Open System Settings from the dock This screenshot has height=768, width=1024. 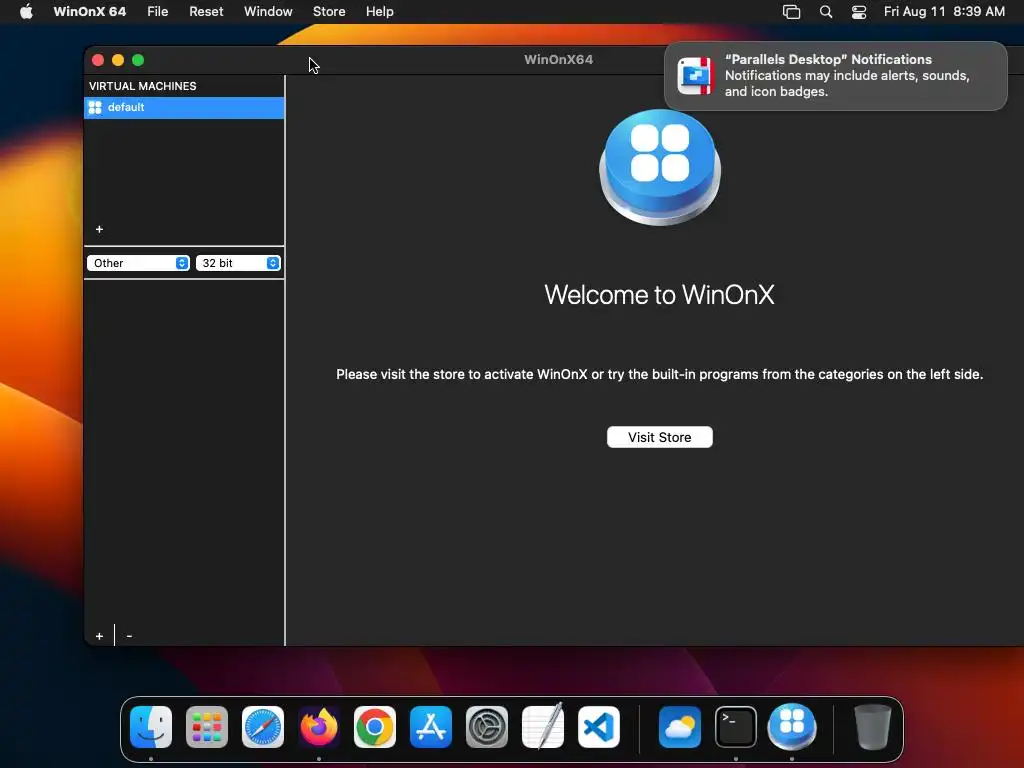coord(487,727)
